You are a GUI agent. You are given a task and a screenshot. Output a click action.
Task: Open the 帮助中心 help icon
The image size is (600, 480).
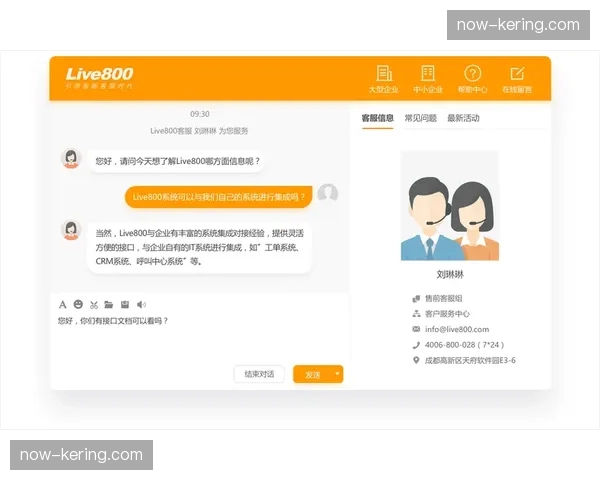[473, 79]
